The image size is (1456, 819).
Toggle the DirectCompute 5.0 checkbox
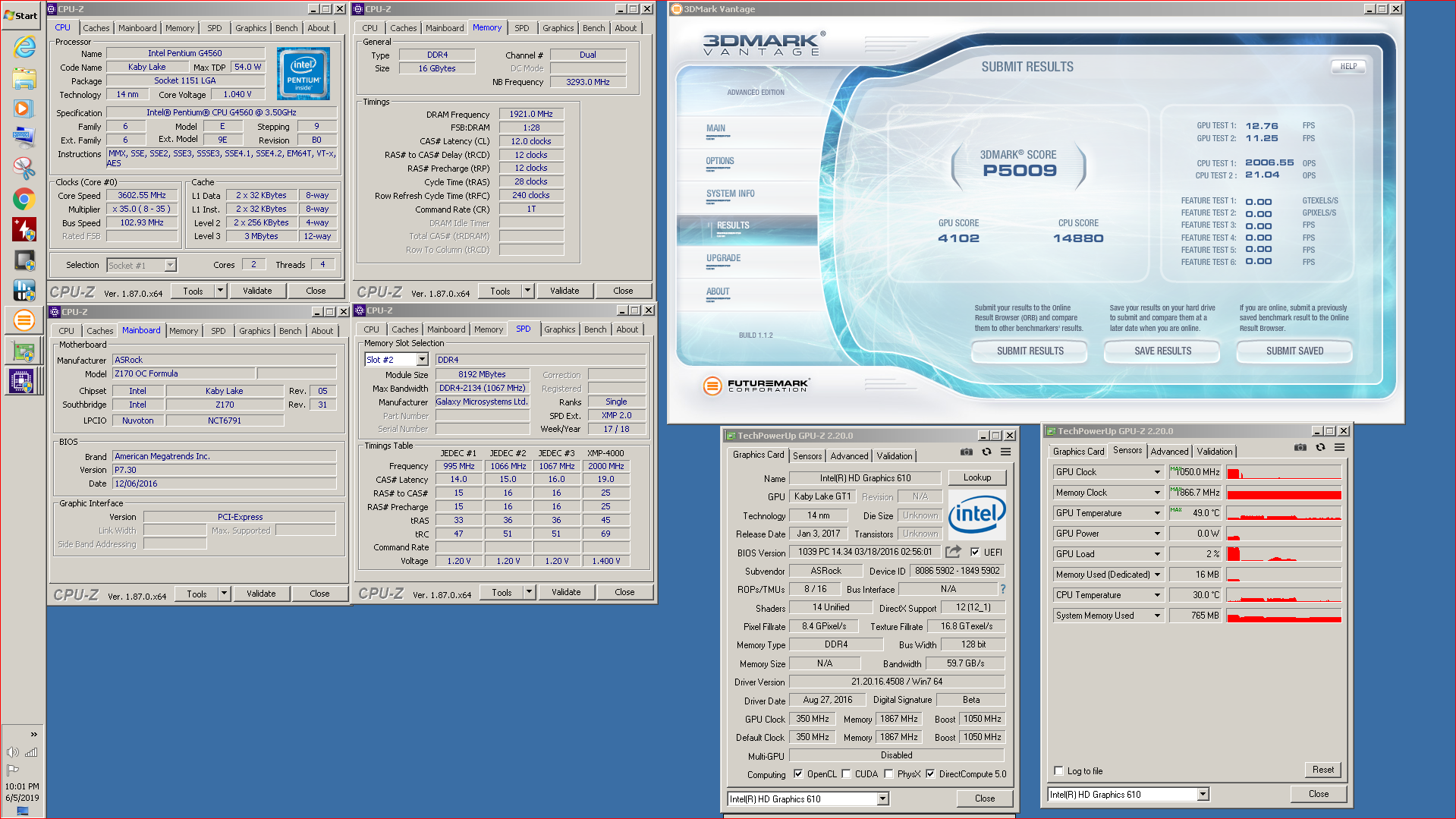click(x=930, y=774)
